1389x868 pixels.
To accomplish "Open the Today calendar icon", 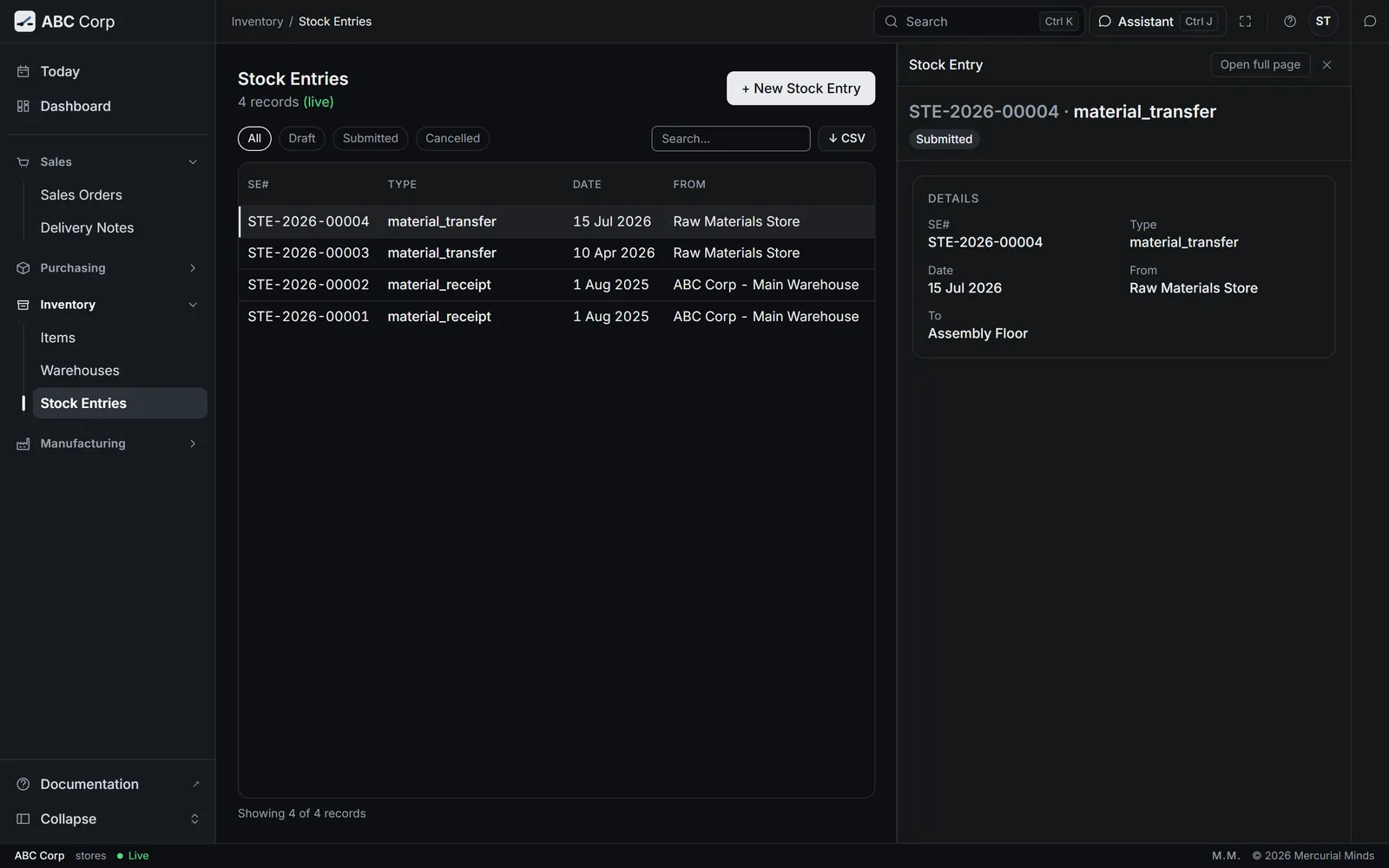I will (x=23, y=71).
